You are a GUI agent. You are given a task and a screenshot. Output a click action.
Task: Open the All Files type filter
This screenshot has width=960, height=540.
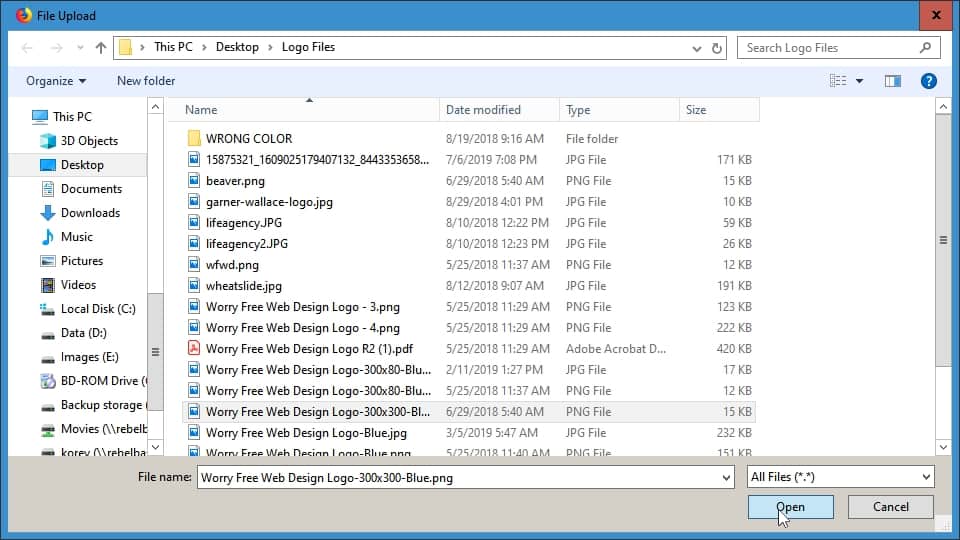841,477
